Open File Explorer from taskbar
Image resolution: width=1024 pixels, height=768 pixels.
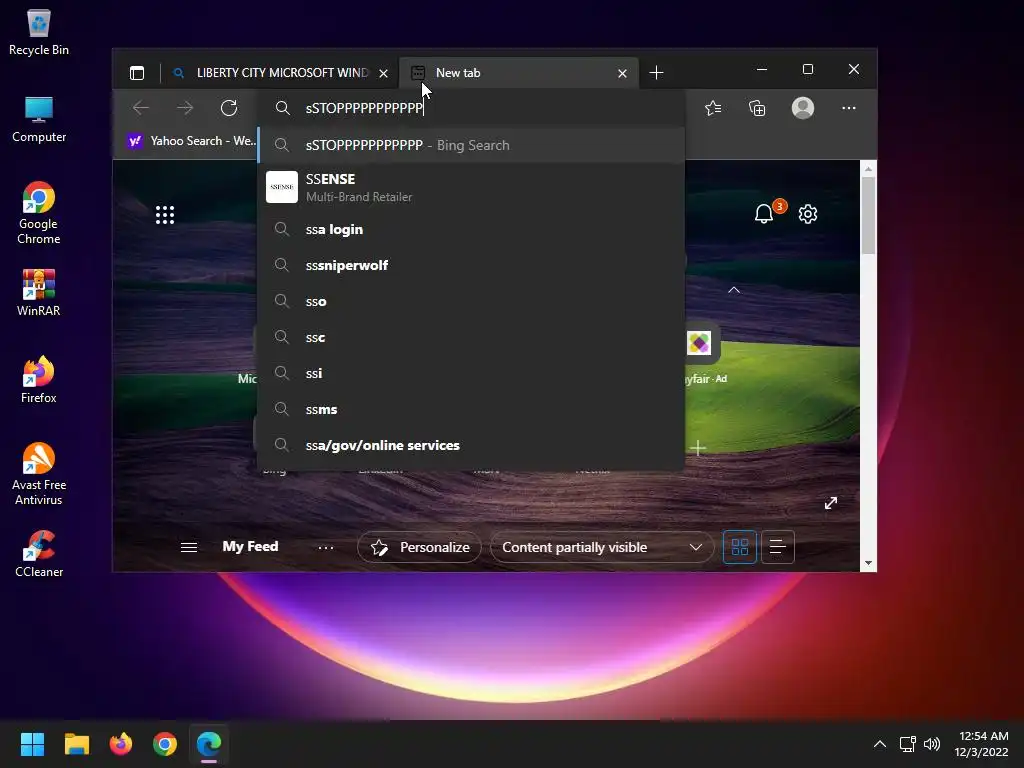point(76,744)
